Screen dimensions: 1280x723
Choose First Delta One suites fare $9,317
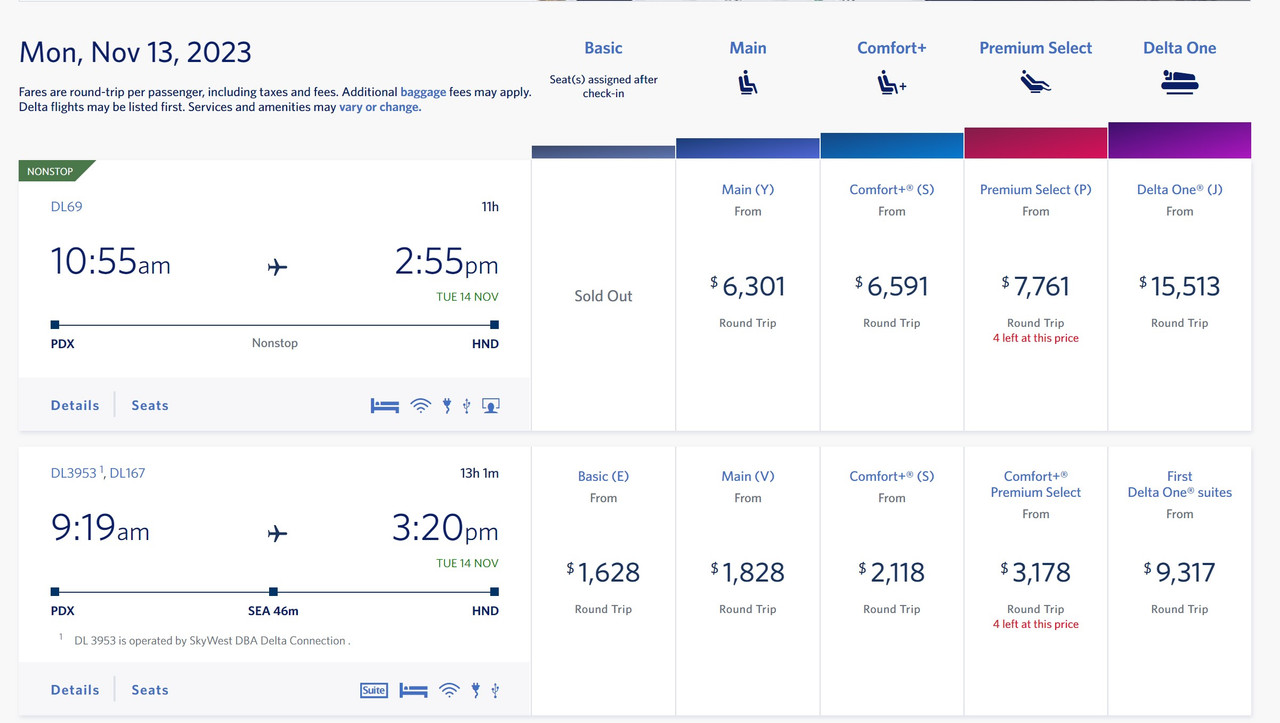coord(1179,581)
